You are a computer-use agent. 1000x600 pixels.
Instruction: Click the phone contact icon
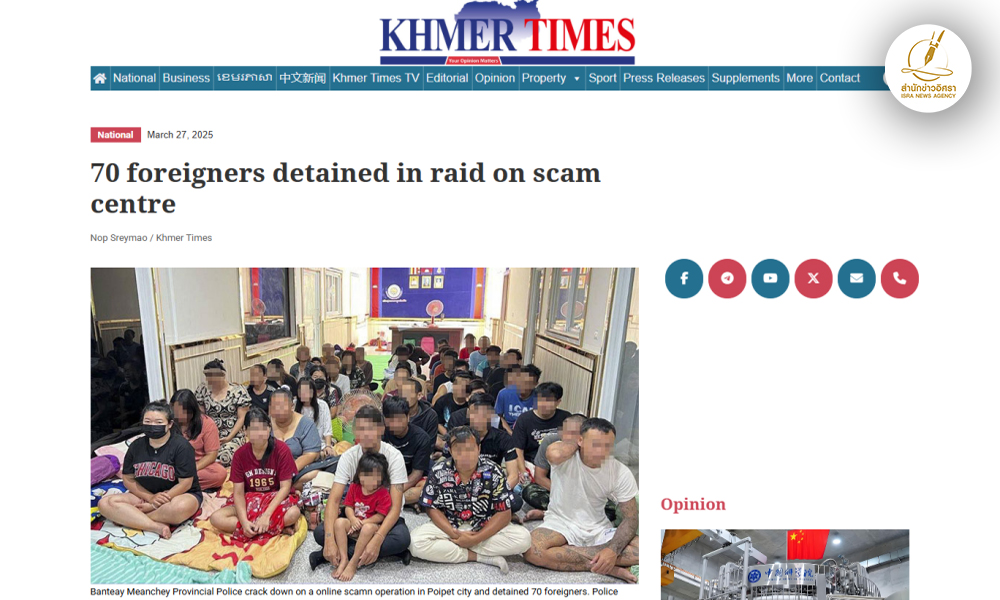[x=900, y=279]
